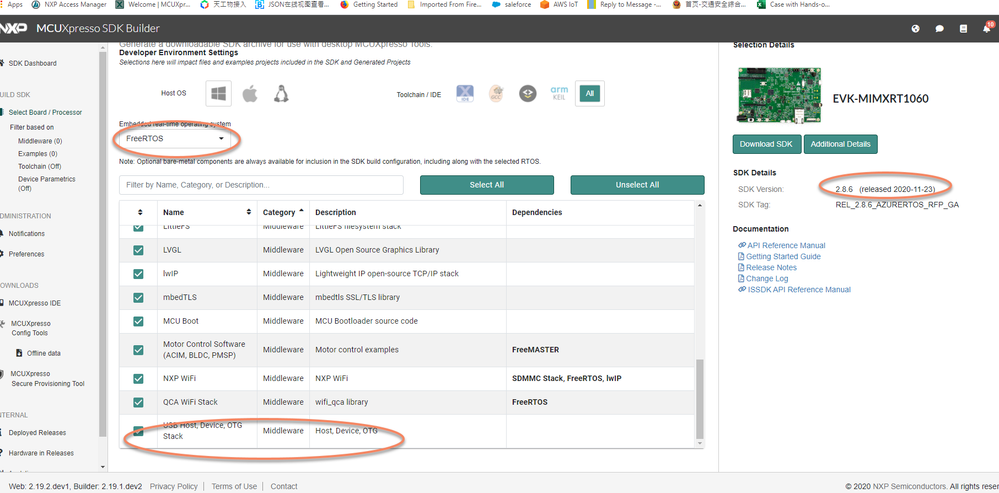The width and height of the screenshot is (999, 493).
Task: Open the AWS IoT bookmark
Action: pyautogui.click(x=559, y=4)
